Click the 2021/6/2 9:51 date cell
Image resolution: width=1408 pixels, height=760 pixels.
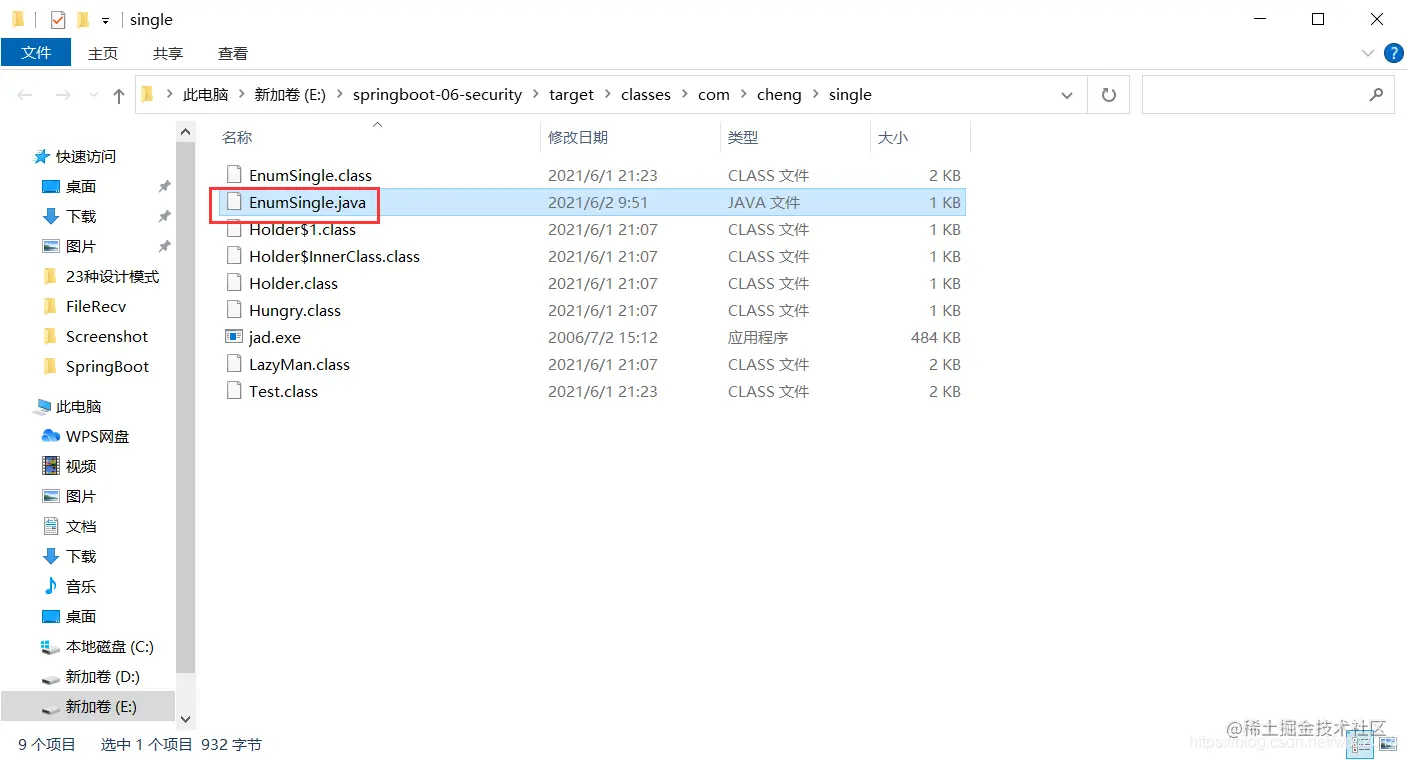coord(597,202)
